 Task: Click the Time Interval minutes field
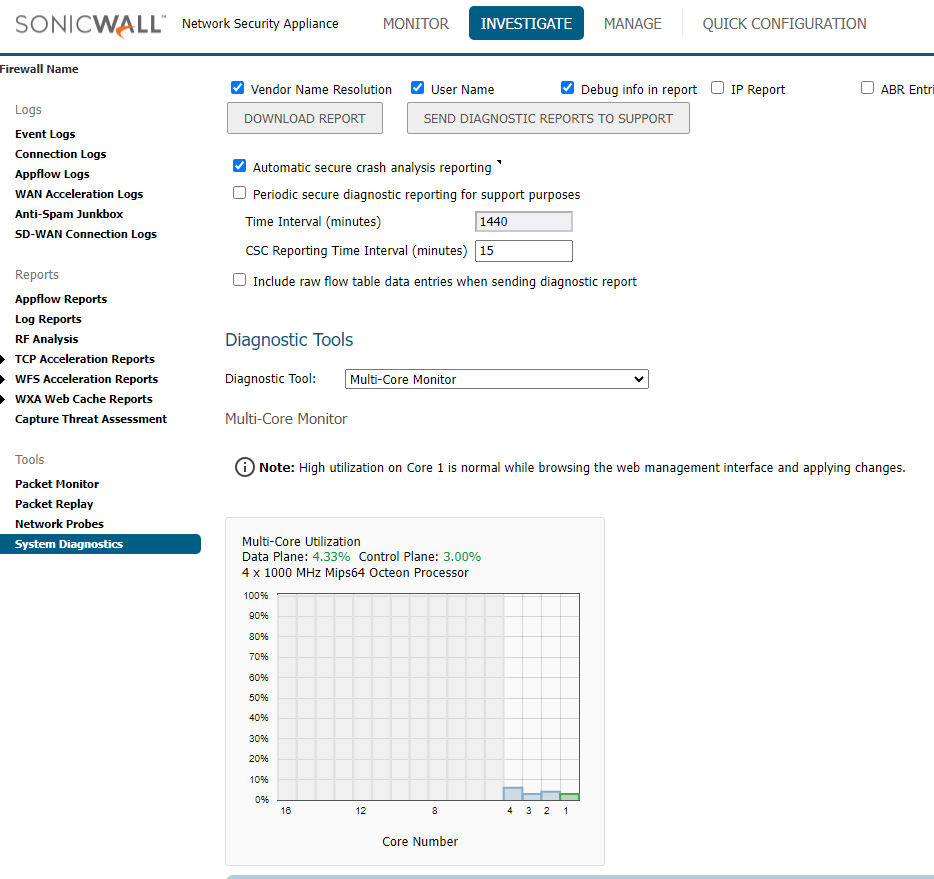(524, 222)
